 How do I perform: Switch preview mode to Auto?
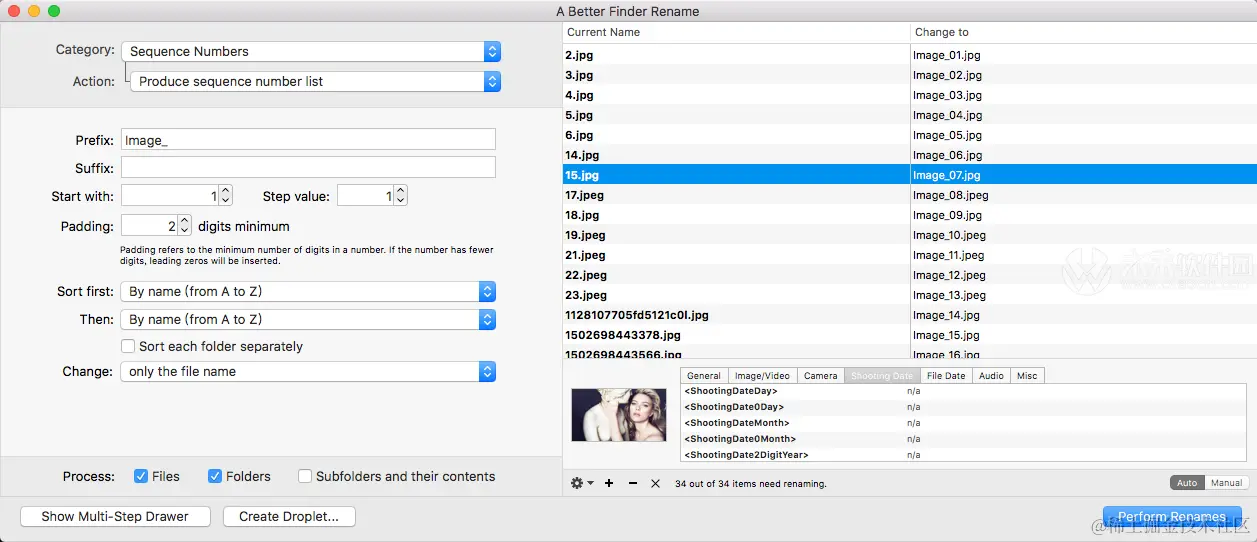click(1187, 483)
